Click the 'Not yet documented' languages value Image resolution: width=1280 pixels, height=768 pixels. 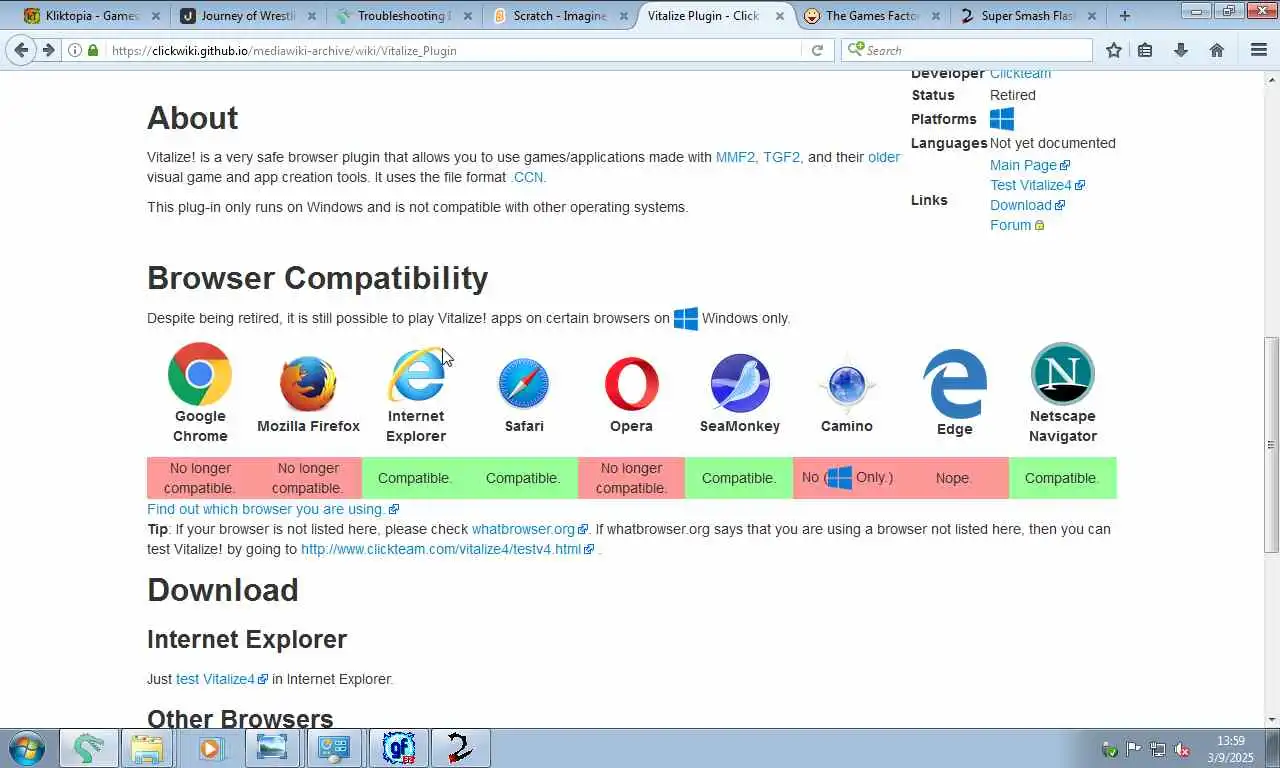[1053, 143]
